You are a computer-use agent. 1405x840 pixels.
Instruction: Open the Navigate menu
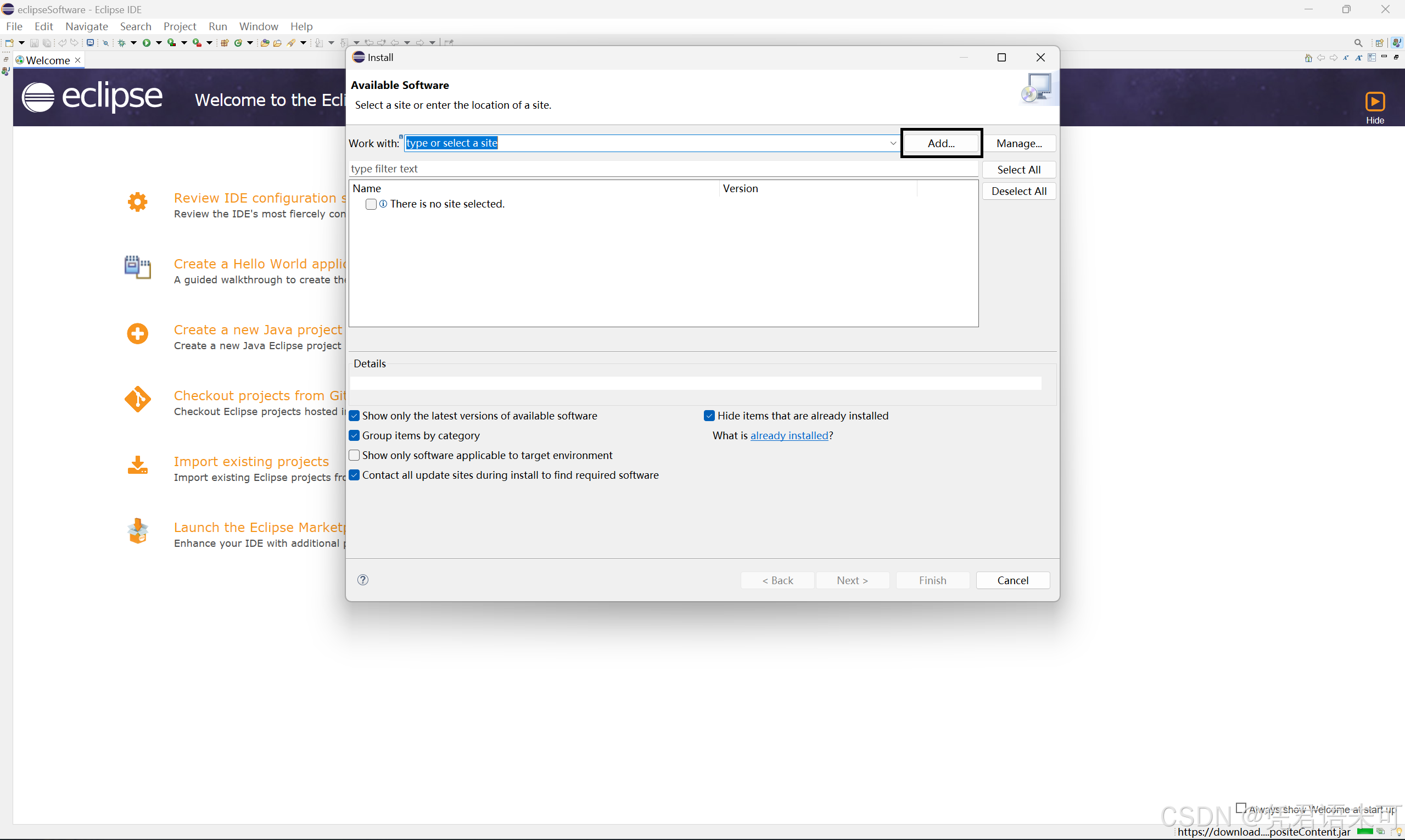pyautogui.click(x=87, y=26)
